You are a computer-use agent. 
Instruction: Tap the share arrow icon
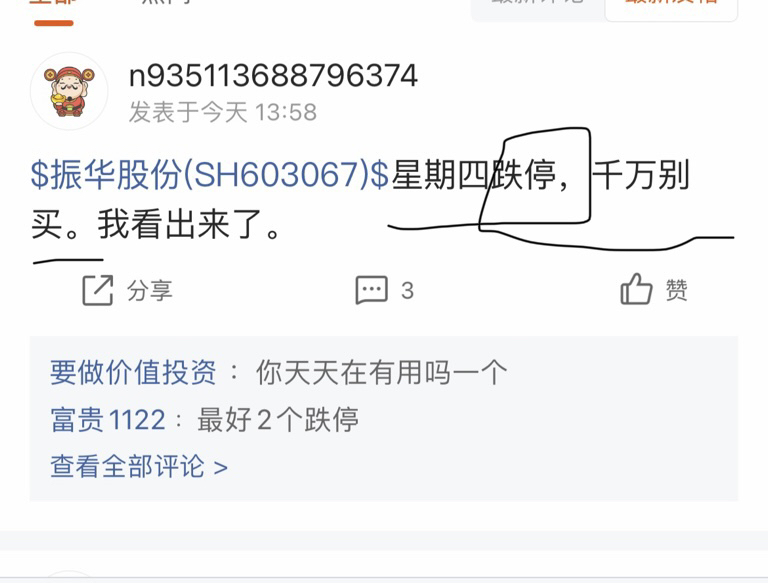tap(97, 291)
